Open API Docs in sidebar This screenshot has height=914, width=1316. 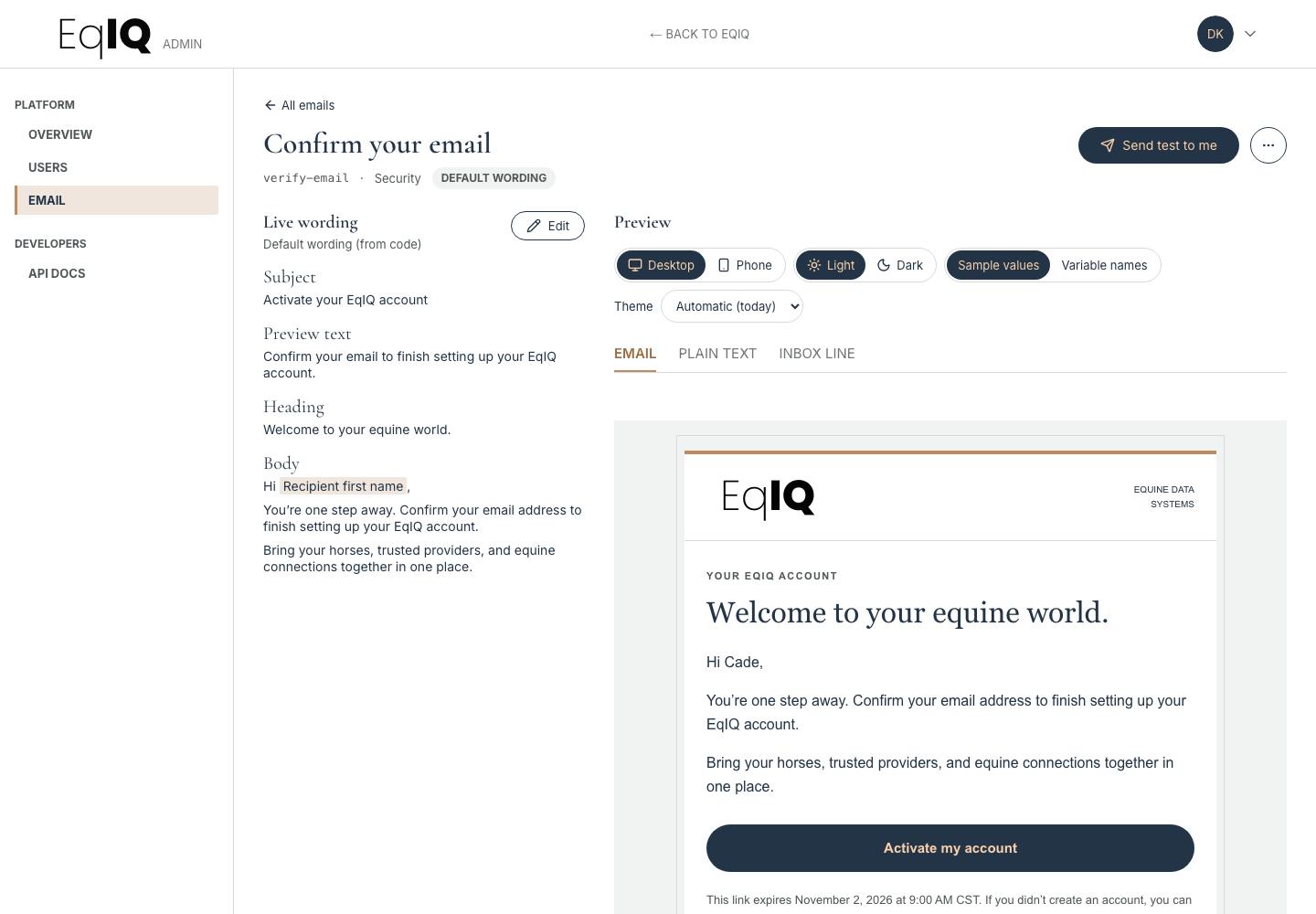[x=116, y=273]
